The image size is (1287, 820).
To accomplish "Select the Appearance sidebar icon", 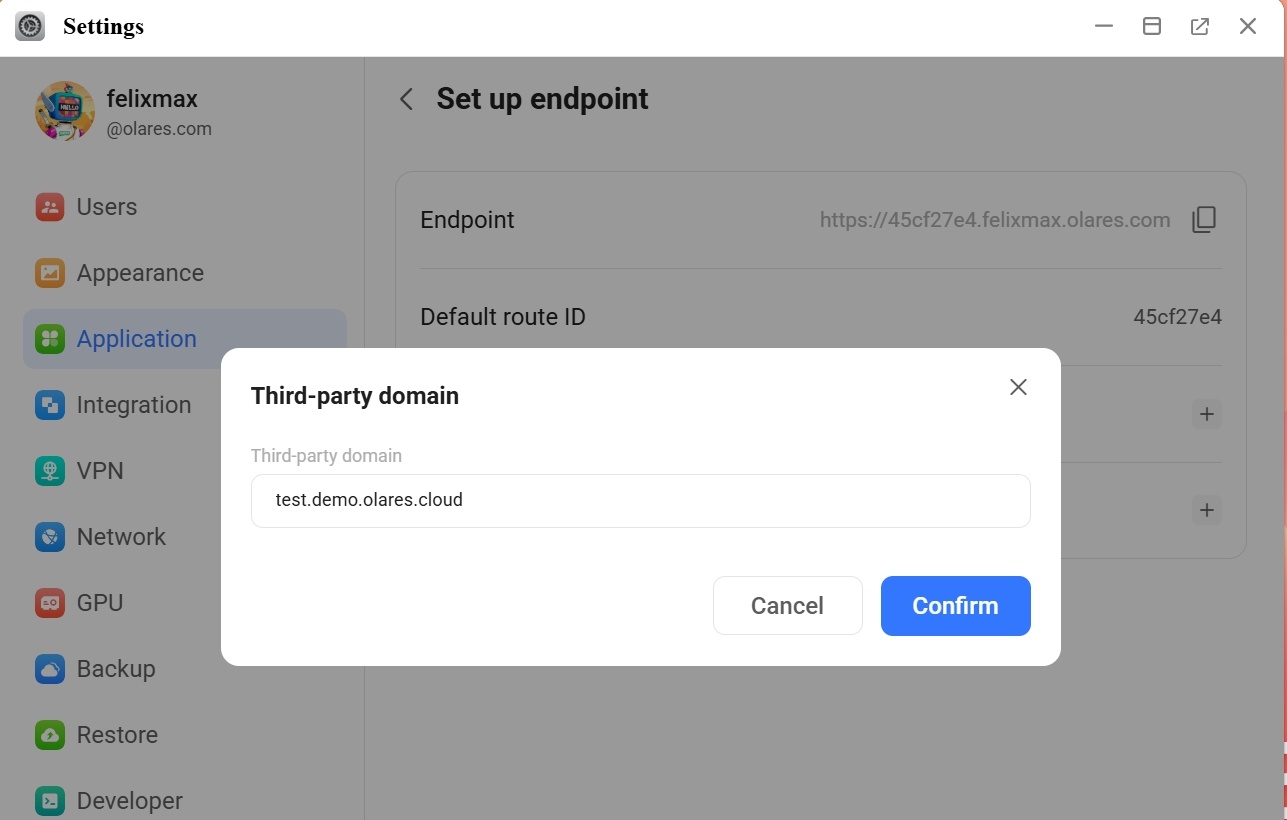I will [x=49, y=273].
